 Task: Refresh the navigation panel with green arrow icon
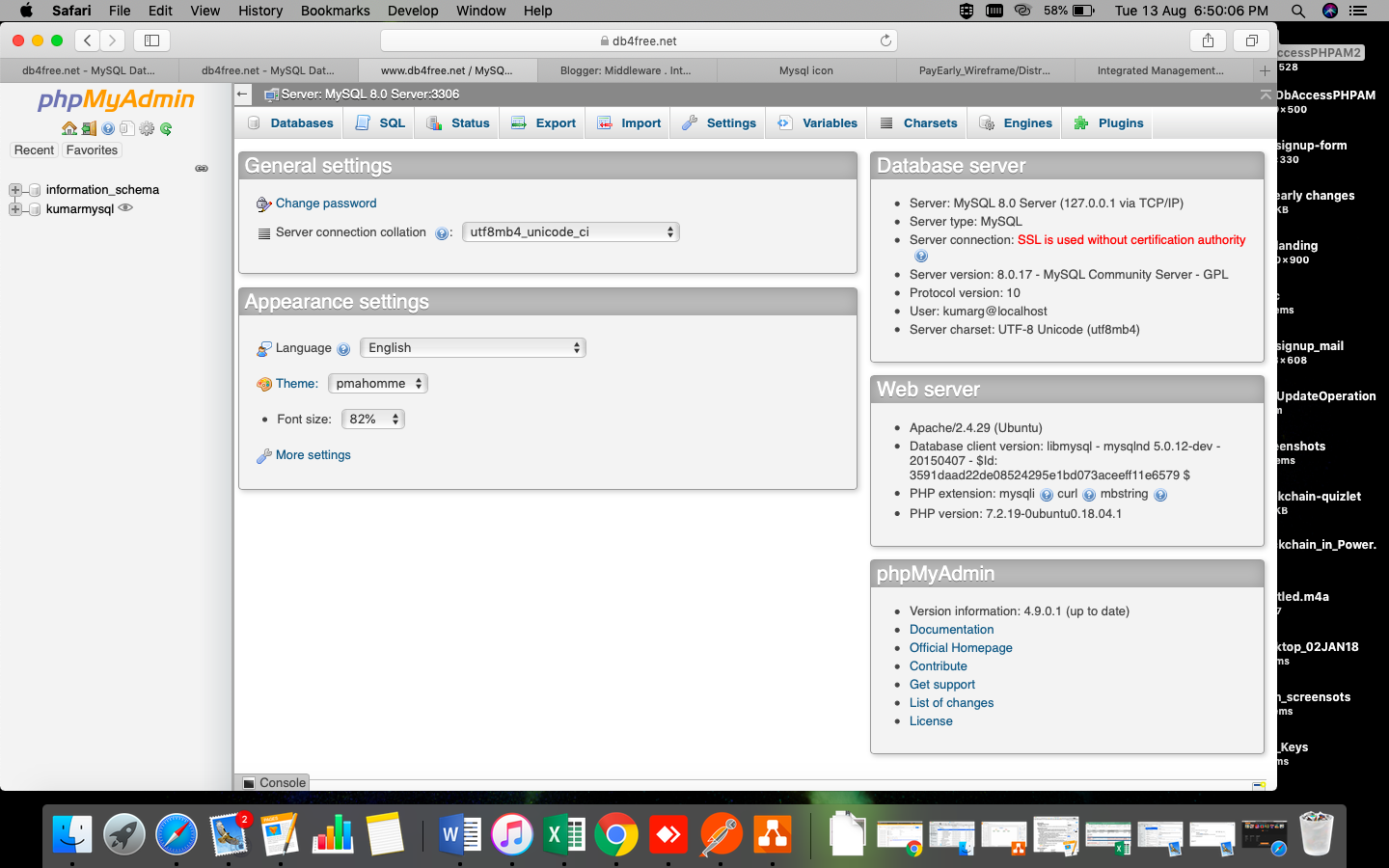tap(165, 128)
